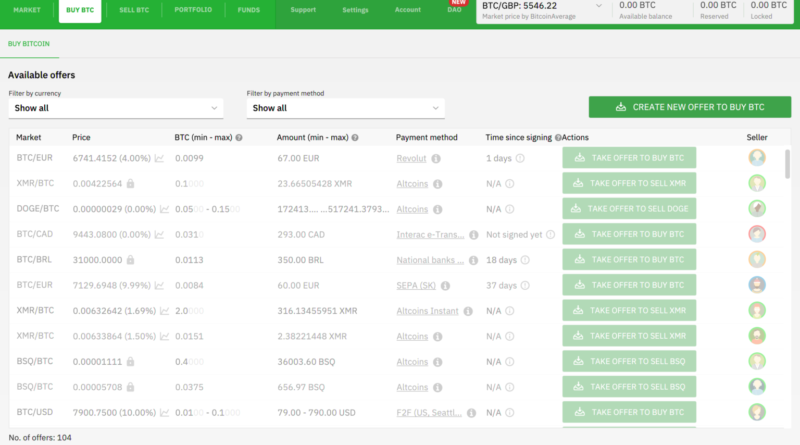
Task: Click chart icon next to 7900.7500 price
Action: point(164,412)
